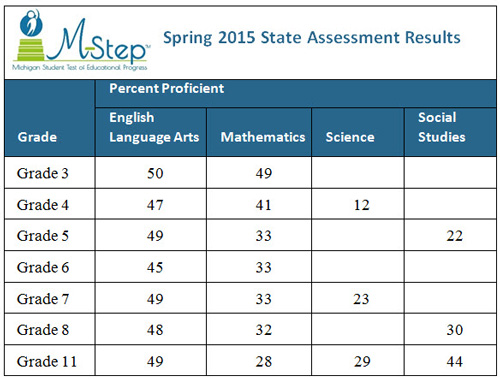Click the Grade 11 Mathematics value 28
Image resolution: width=500 pixels, height=379 pixels.
click(264, 362)
